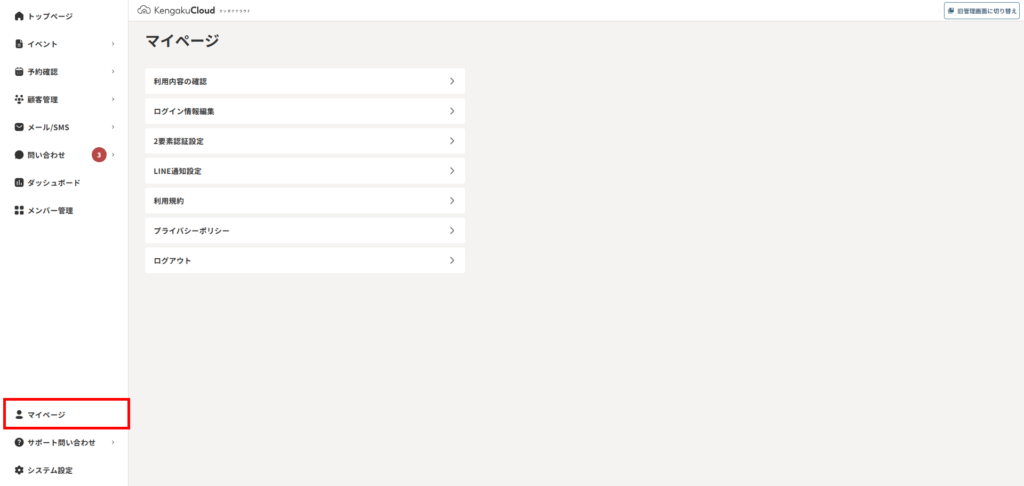Click the chart icon beside ダッシュボード
Screen dimensions: 1024x486
pyautogui.click(x=19, y=183)
